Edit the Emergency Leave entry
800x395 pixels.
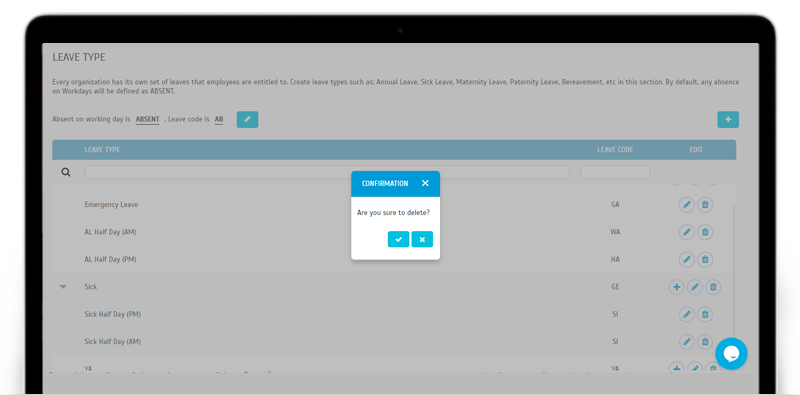click(x=687, y=205)
